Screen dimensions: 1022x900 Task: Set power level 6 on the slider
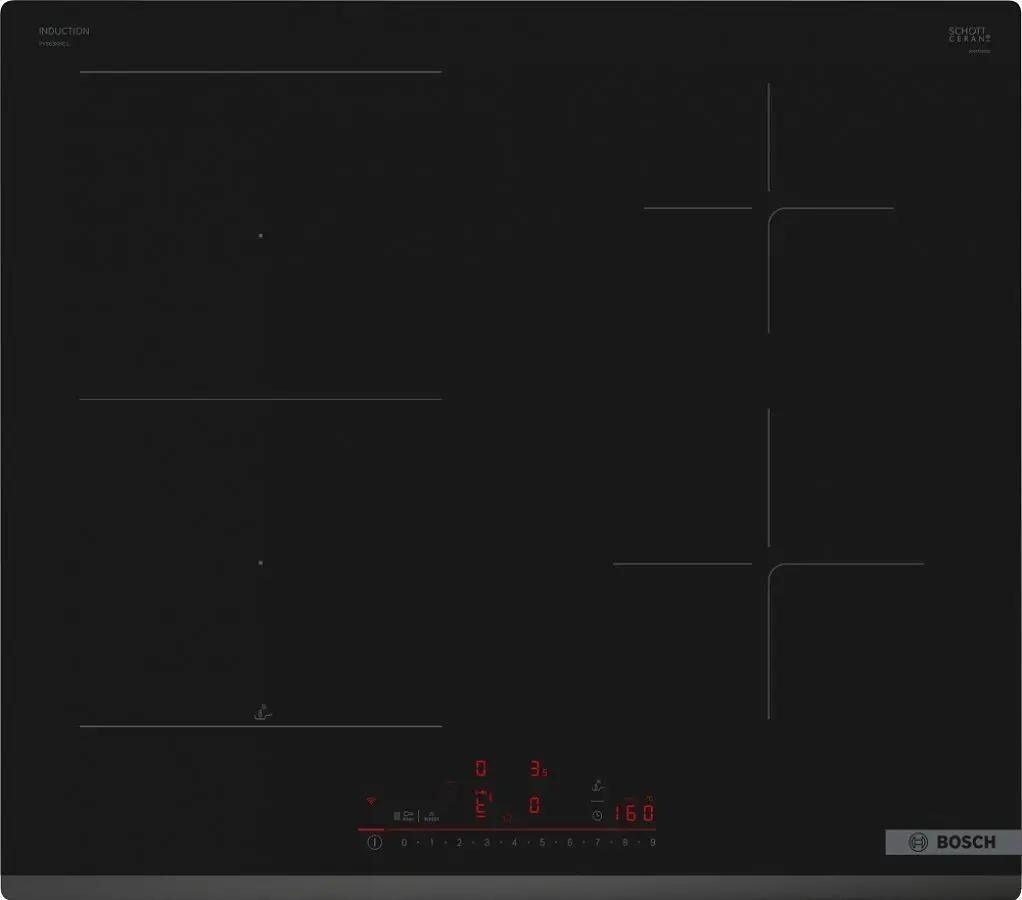[570, 843]
